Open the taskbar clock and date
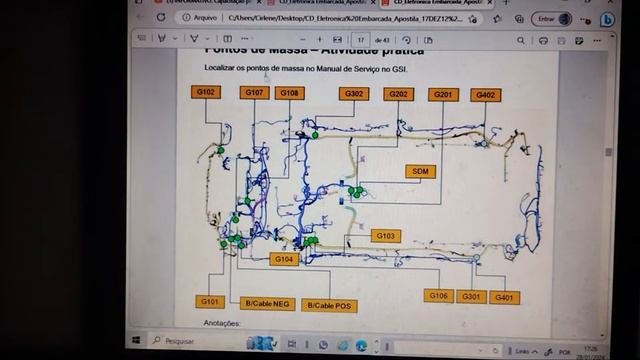Image resolution: width=640 pixels, height=360 pixels. (591, 352)
